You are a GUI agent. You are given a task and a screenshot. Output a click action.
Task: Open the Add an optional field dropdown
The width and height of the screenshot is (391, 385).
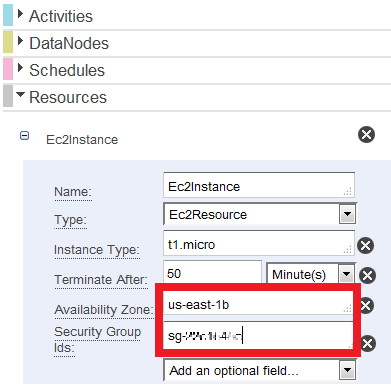coord(347,370)
